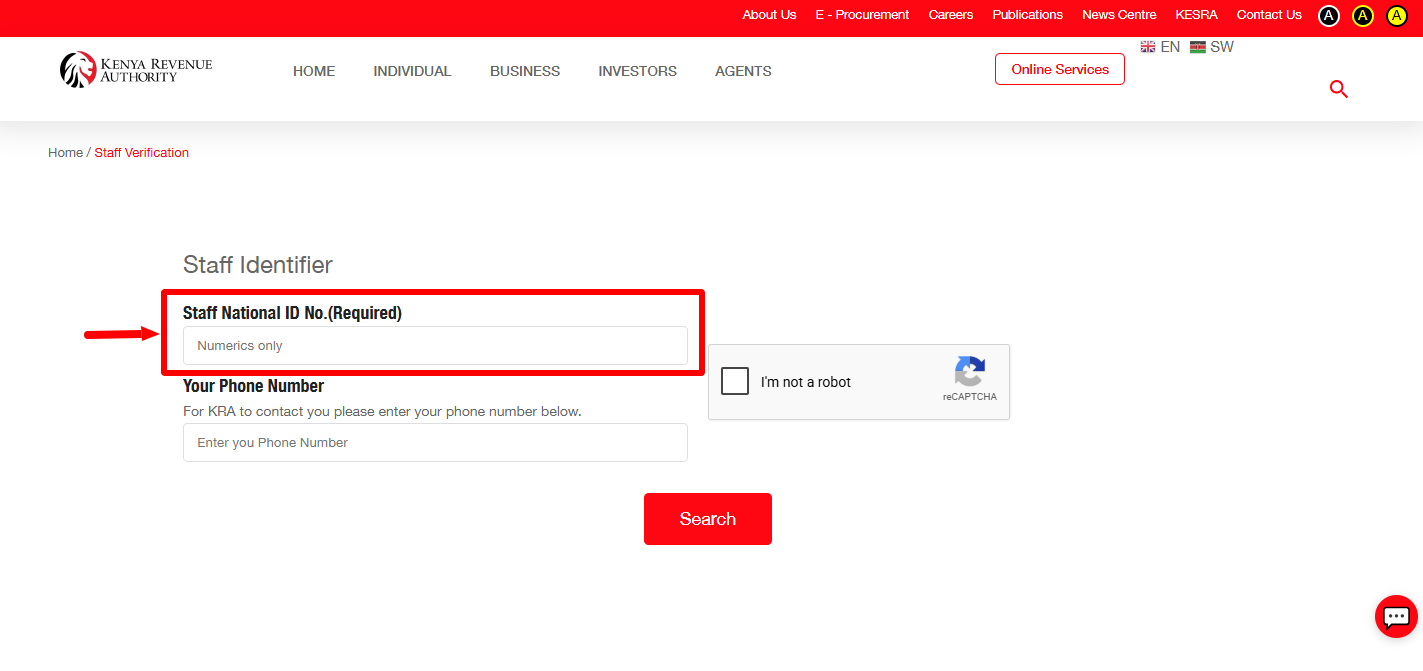
Task: Select black-on-yellow contrast 'A' icon
Action: point(1397,15)
